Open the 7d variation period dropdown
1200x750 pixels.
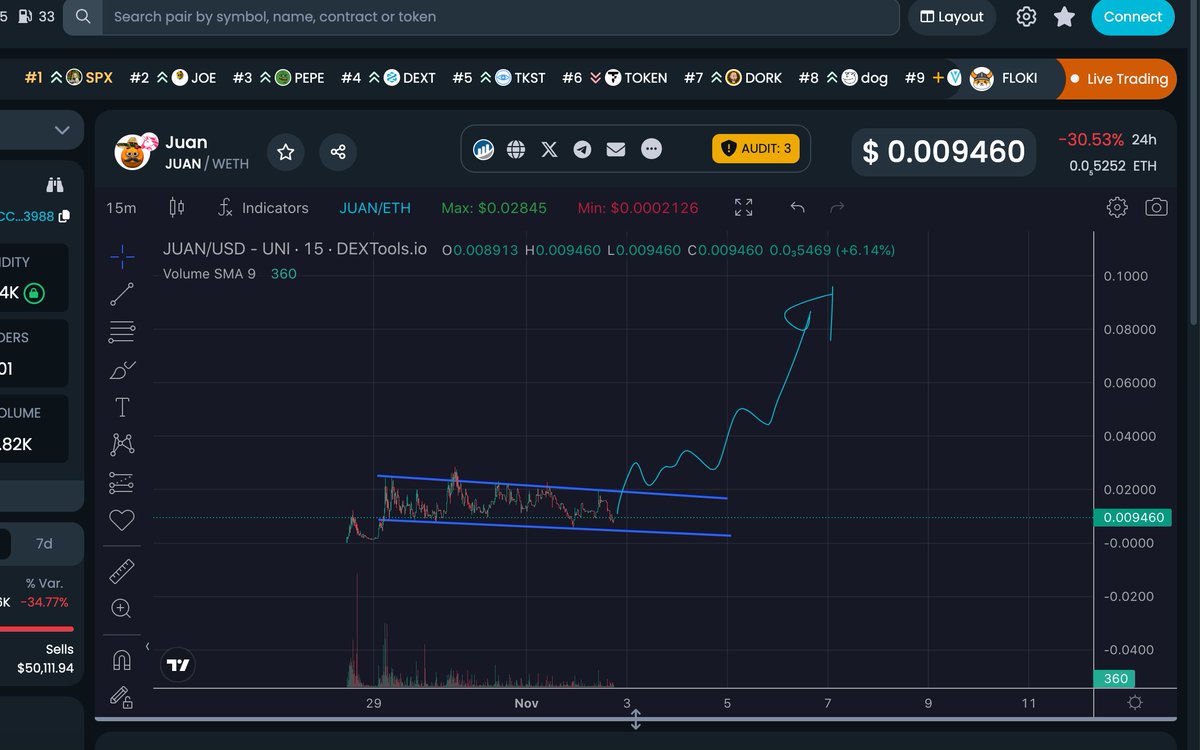(42, 543)
